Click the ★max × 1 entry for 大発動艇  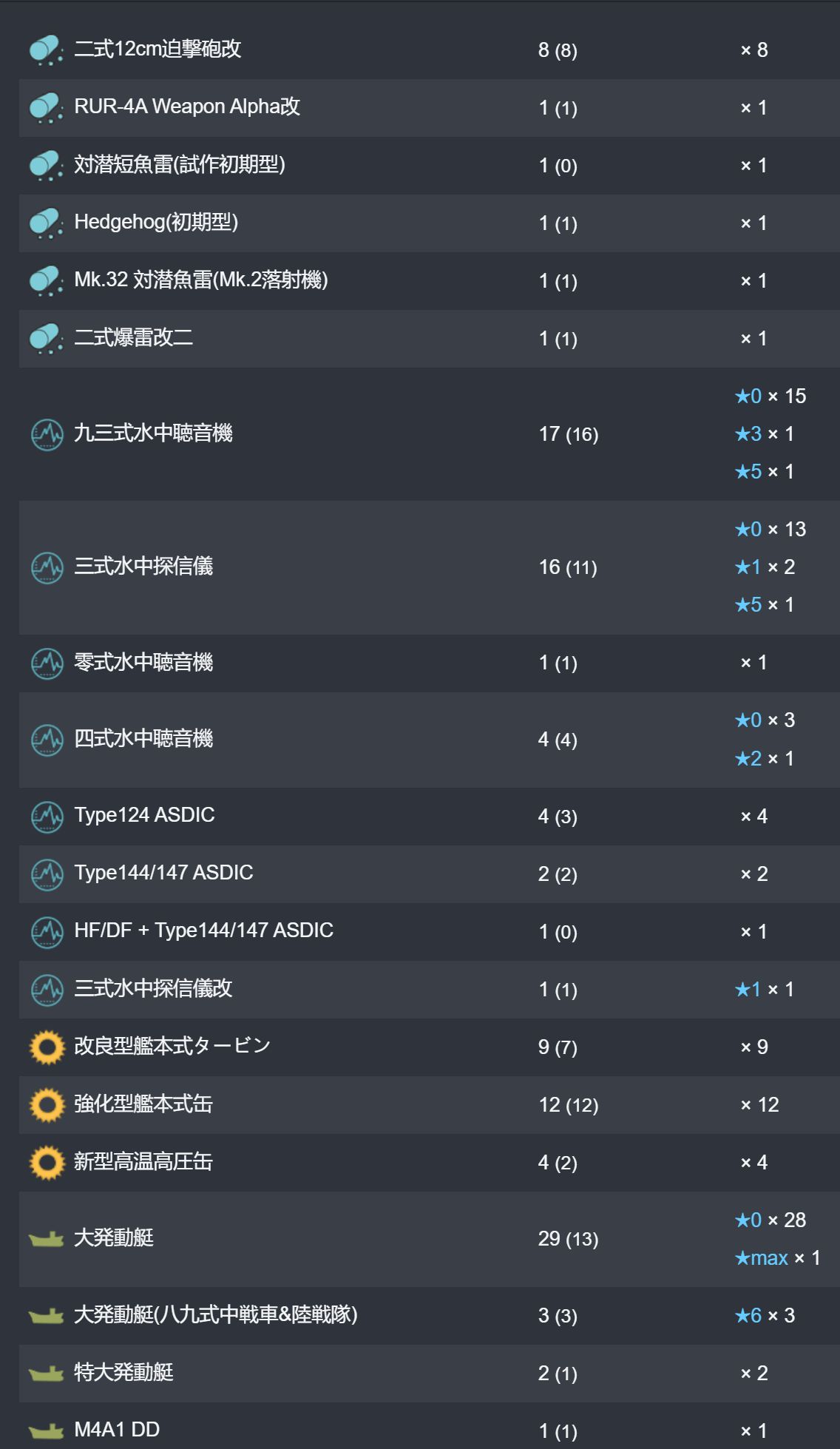tap(778, 1258)
